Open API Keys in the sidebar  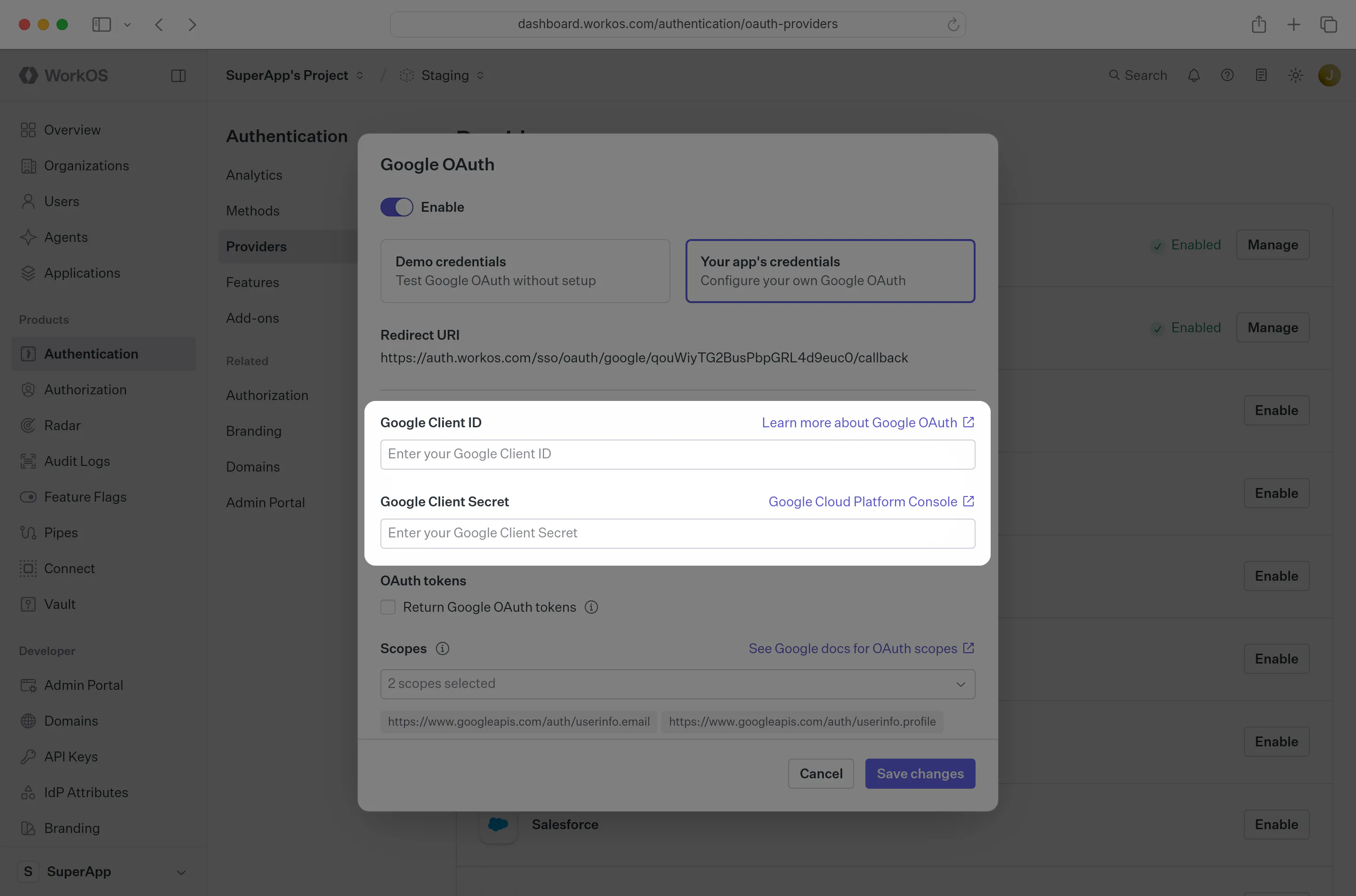coord(104,757)
